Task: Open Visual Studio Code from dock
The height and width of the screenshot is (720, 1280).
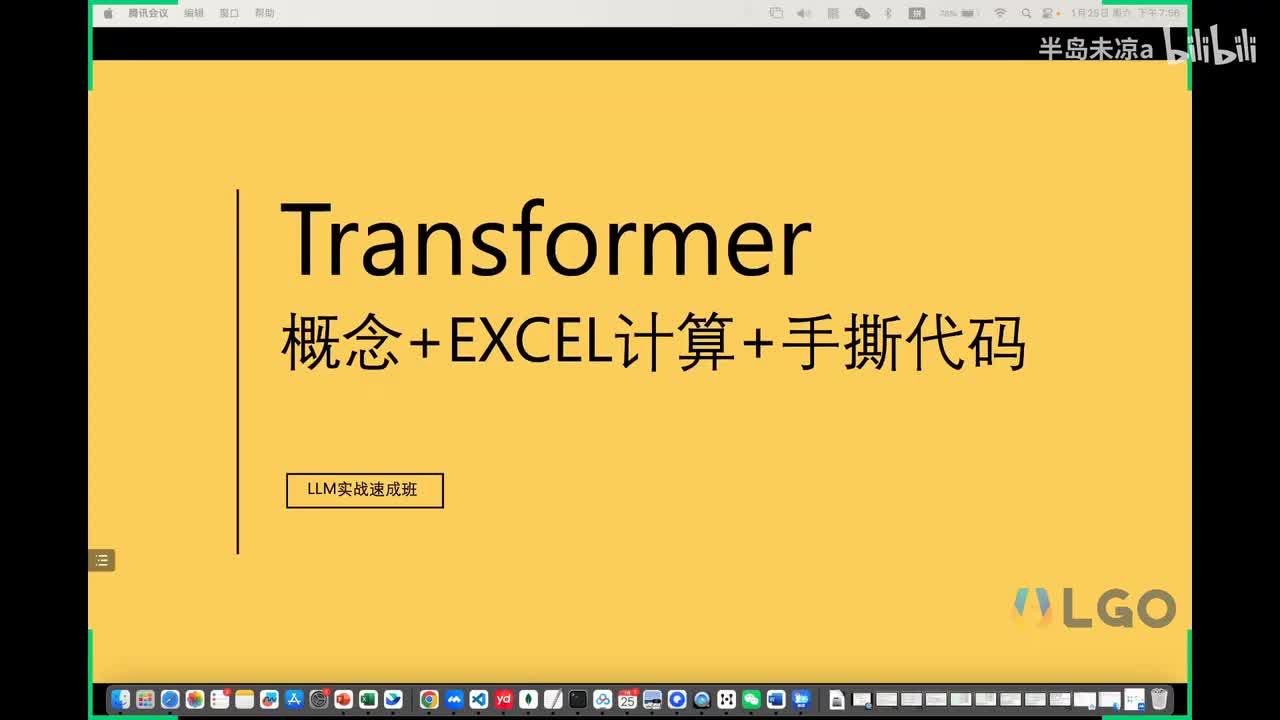Action: pos(479,699)
